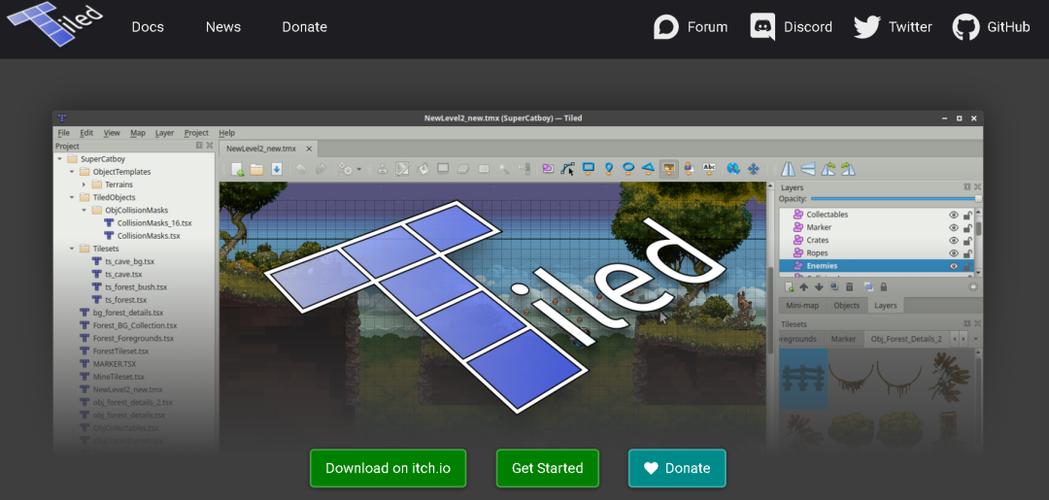Image resolution: width=1049 pixels, height=500 pixels.
Task: Click the Save (blue down arrow) toolbar icon
Action: click(x=276, y=169)
